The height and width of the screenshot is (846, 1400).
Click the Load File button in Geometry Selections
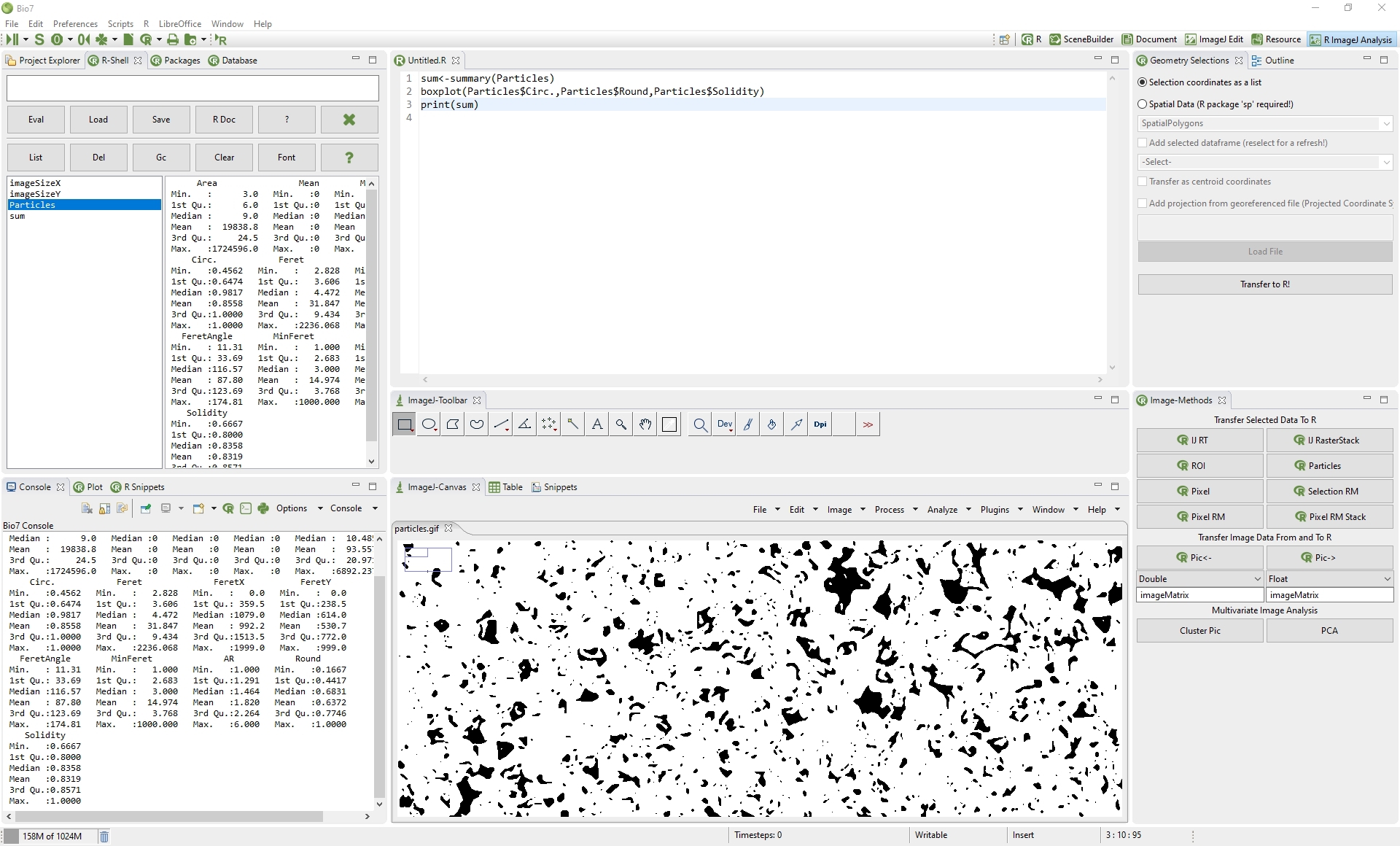coord(1265,251)
